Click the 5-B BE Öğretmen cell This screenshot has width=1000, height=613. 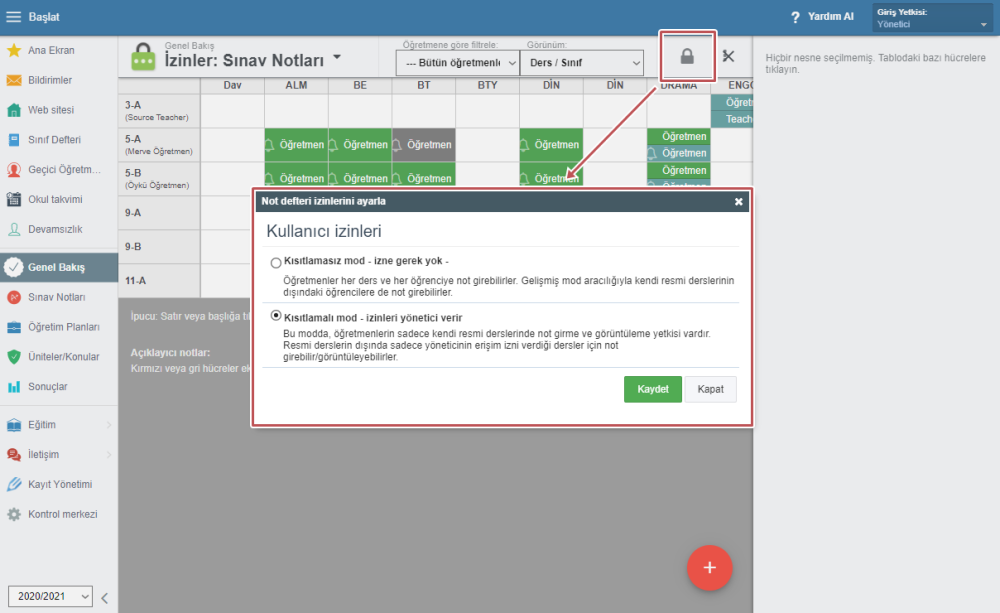360,174
